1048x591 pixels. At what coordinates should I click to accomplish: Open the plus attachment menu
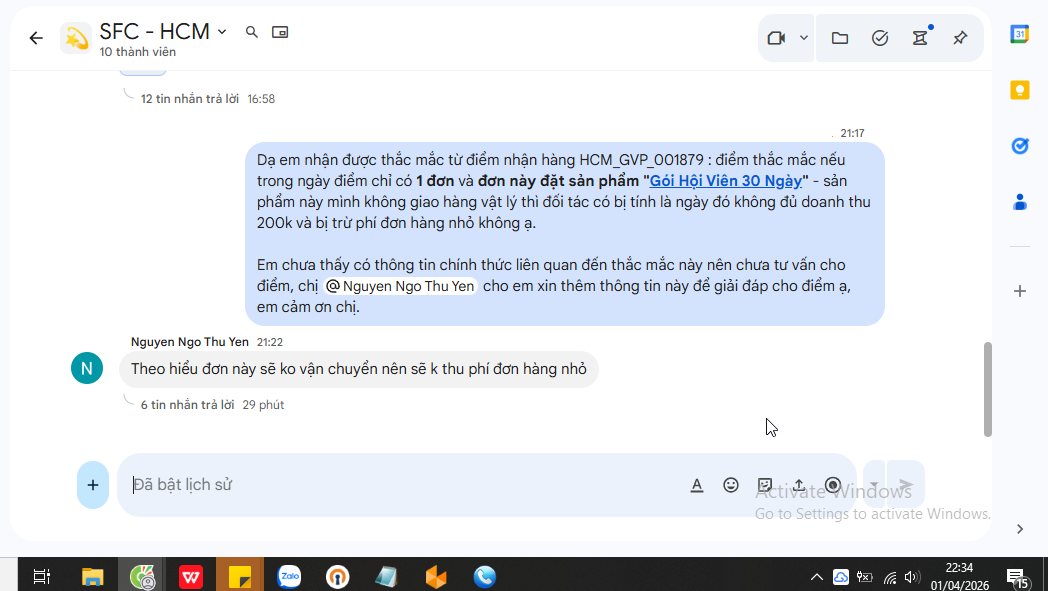tap(93, 485)
